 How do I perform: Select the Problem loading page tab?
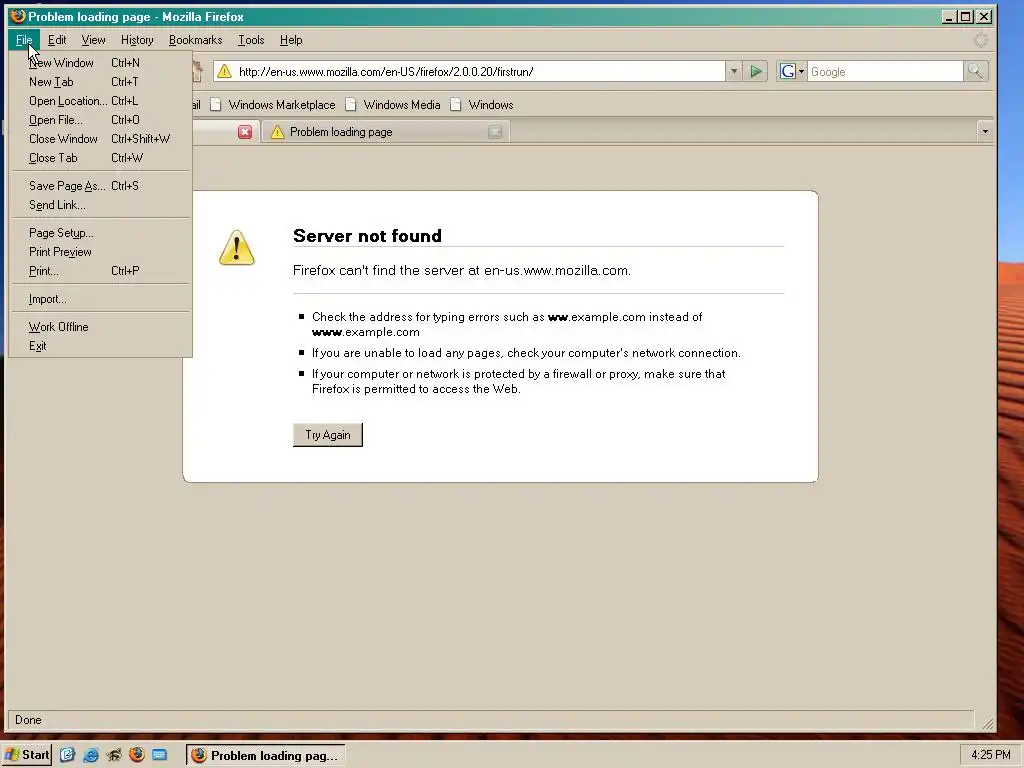point(385,132)
